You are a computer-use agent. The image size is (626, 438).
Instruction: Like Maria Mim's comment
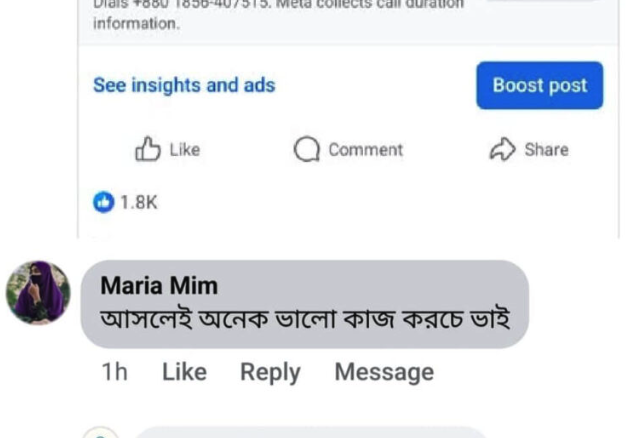[x=184, y=372]
